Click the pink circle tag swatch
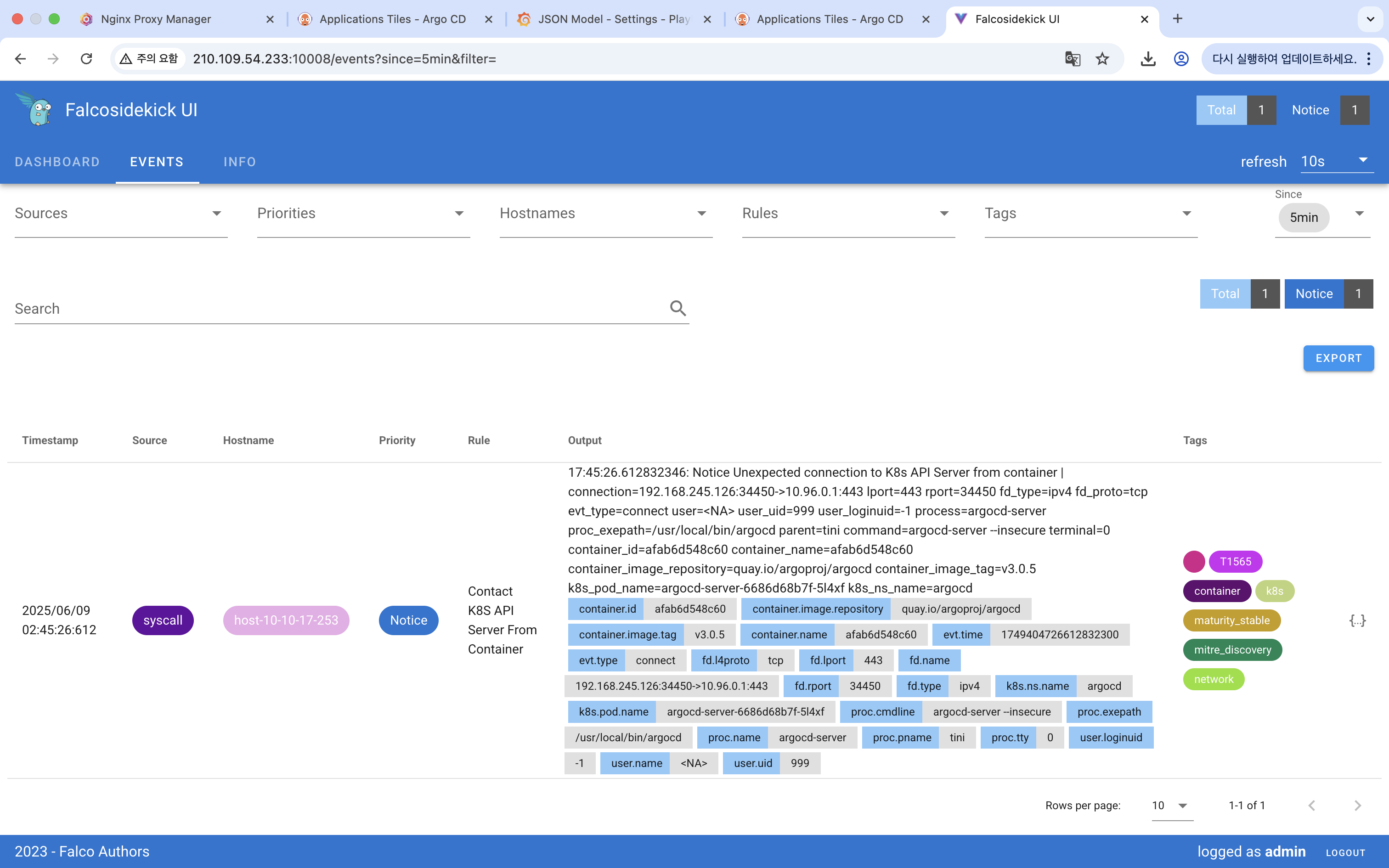Image resolution: width=1389 pixels, height=868 pixels. [1193, 561]
